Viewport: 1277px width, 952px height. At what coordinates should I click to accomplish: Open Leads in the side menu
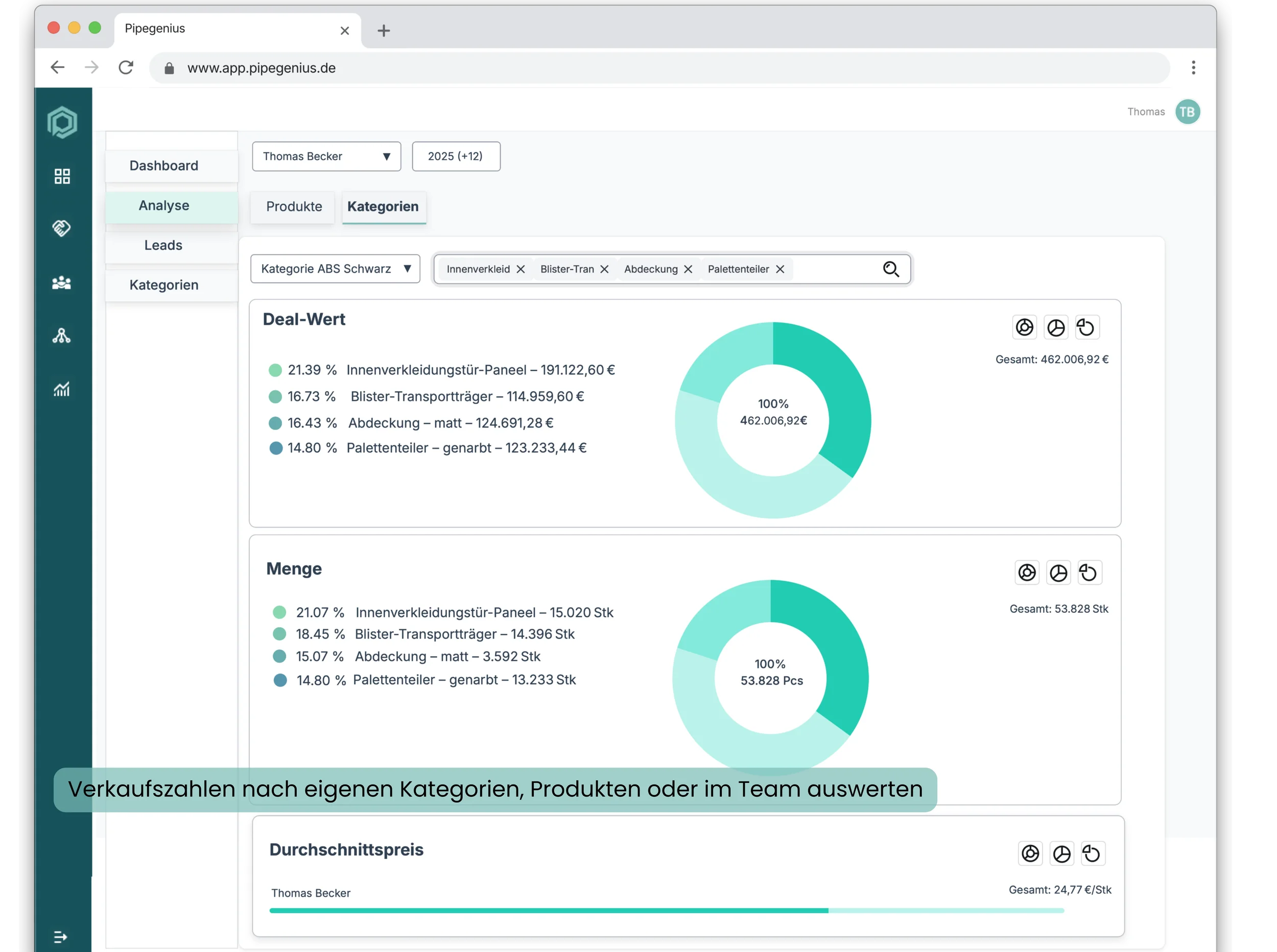click(x=163, y=245)
